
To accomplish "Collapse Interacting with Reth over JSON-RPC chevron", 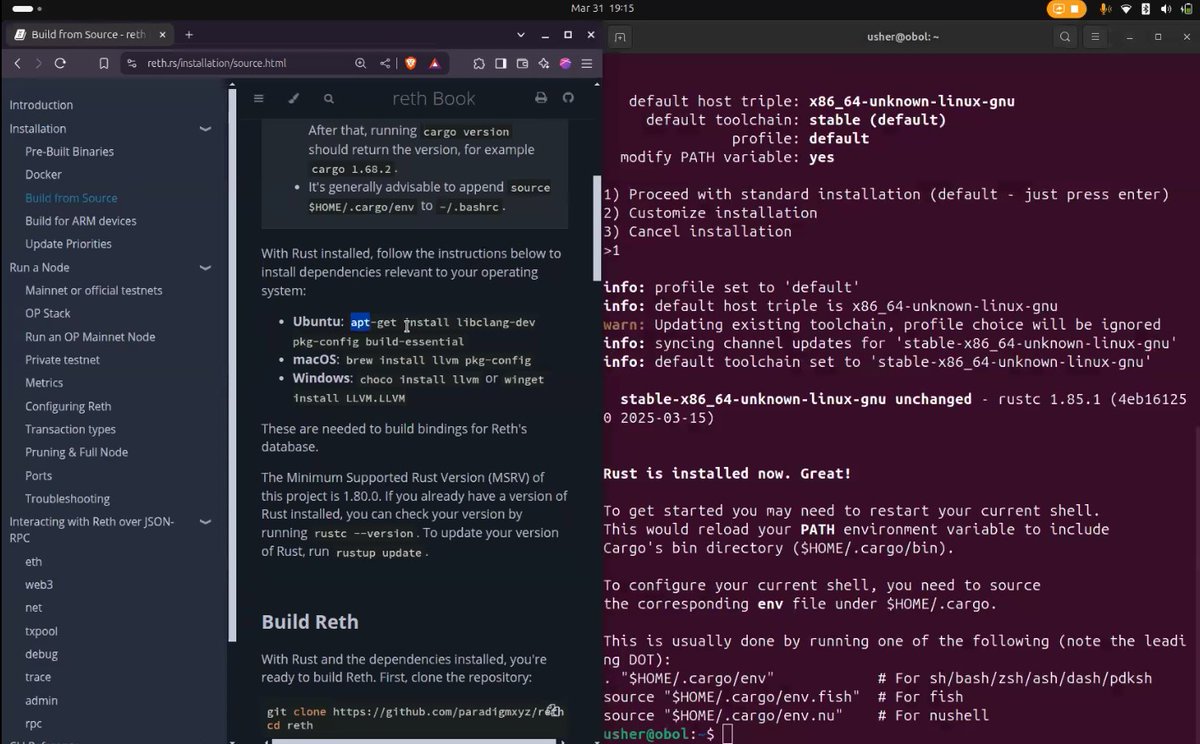I will coord(205,521).
